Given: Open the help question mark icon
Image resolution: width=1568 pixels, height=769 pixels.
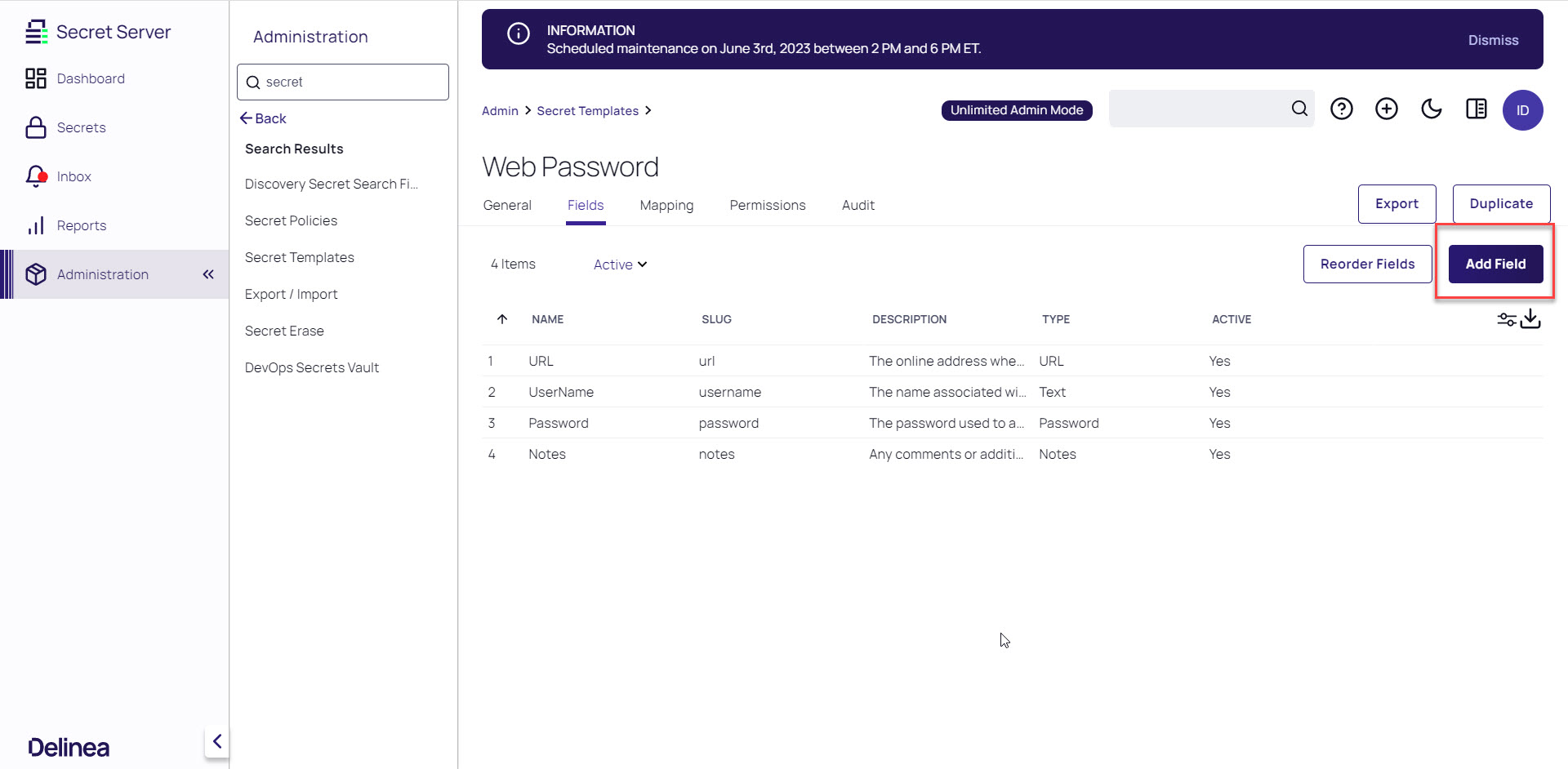Looking at the screenshot, I should click(1342, 109).
